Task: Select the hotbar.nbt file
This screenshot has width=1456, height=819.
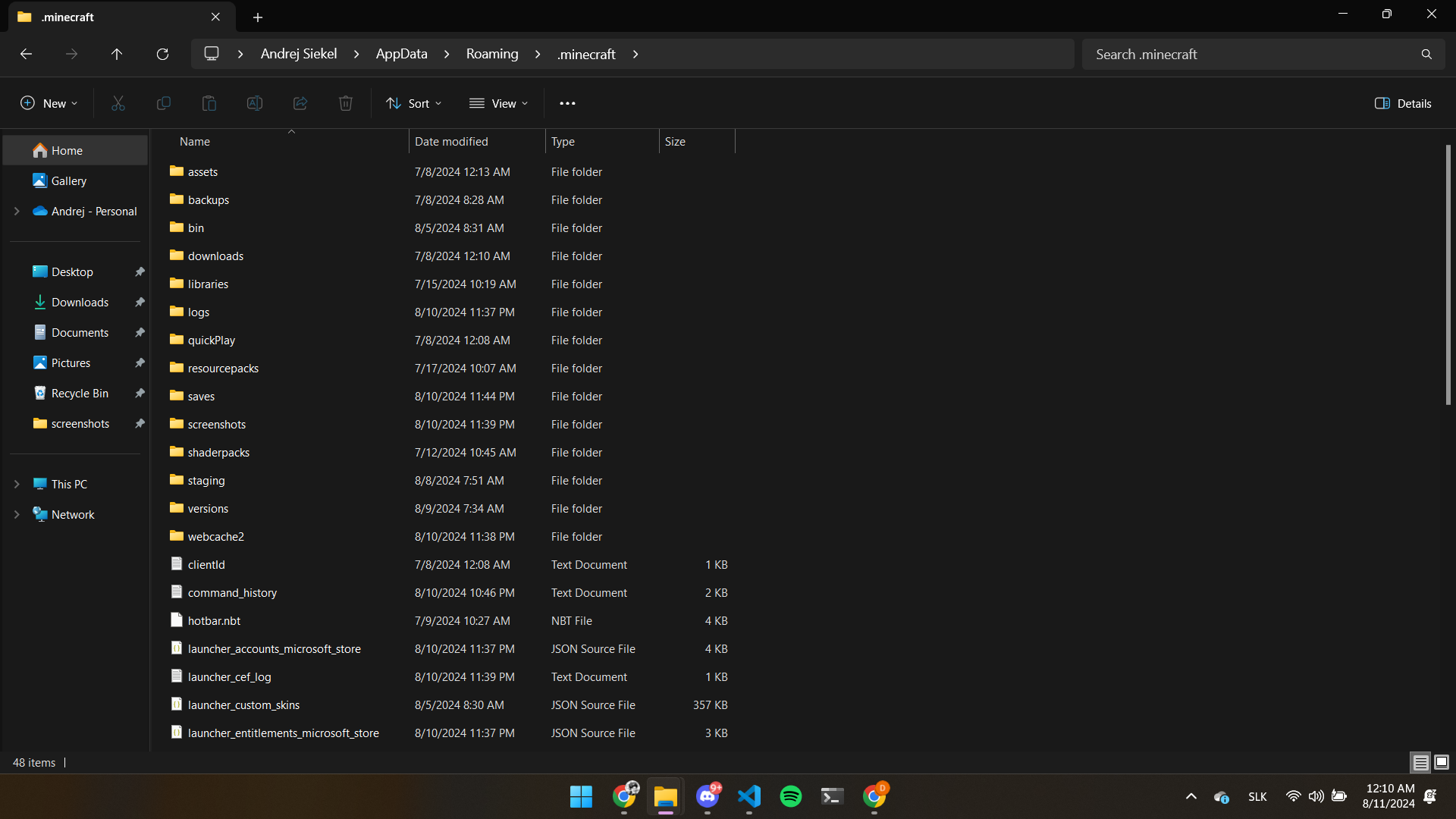Action: [447, 621]
